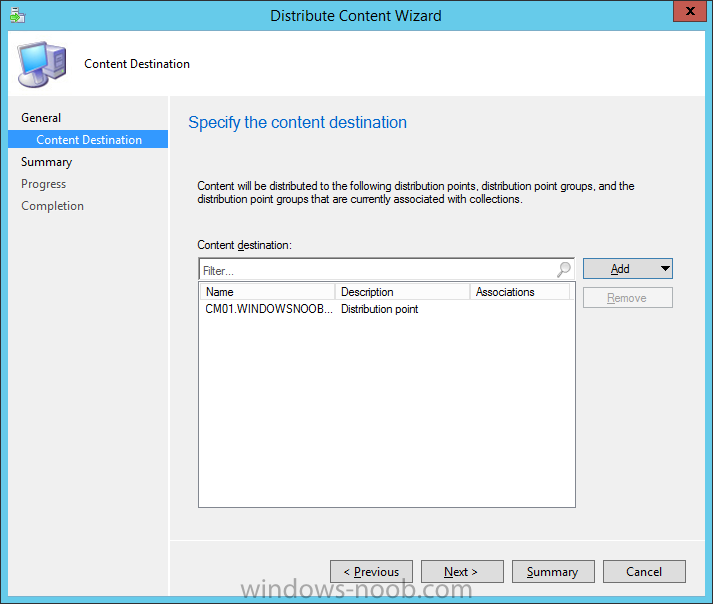Click the computer icon in the header
This screenshot has width=713, height=604.
pyautogui.click(x=42, y=65)
